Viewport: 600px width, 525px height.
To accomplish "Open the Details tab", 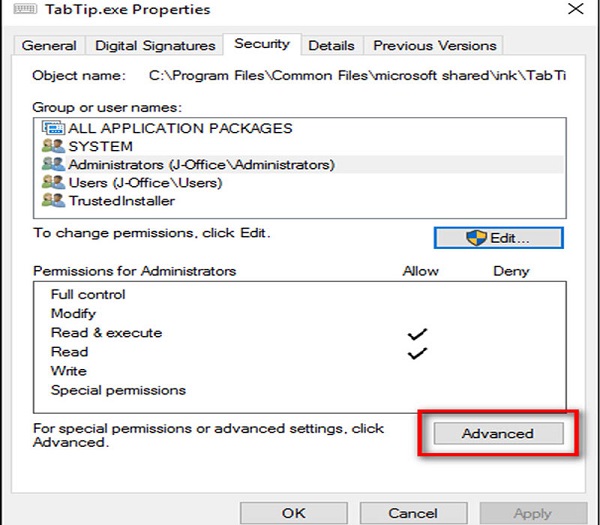I will 331,46.
